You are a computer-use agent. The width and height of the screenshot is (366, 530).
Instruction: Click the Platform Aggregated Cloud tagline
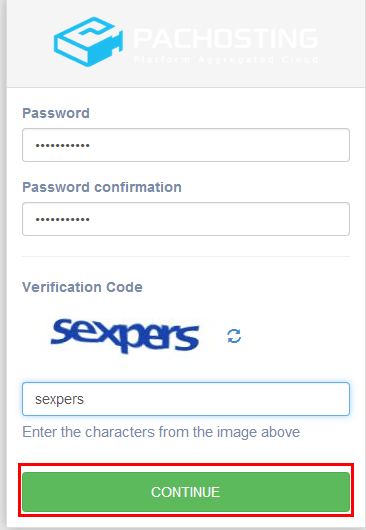pos(225,60)
